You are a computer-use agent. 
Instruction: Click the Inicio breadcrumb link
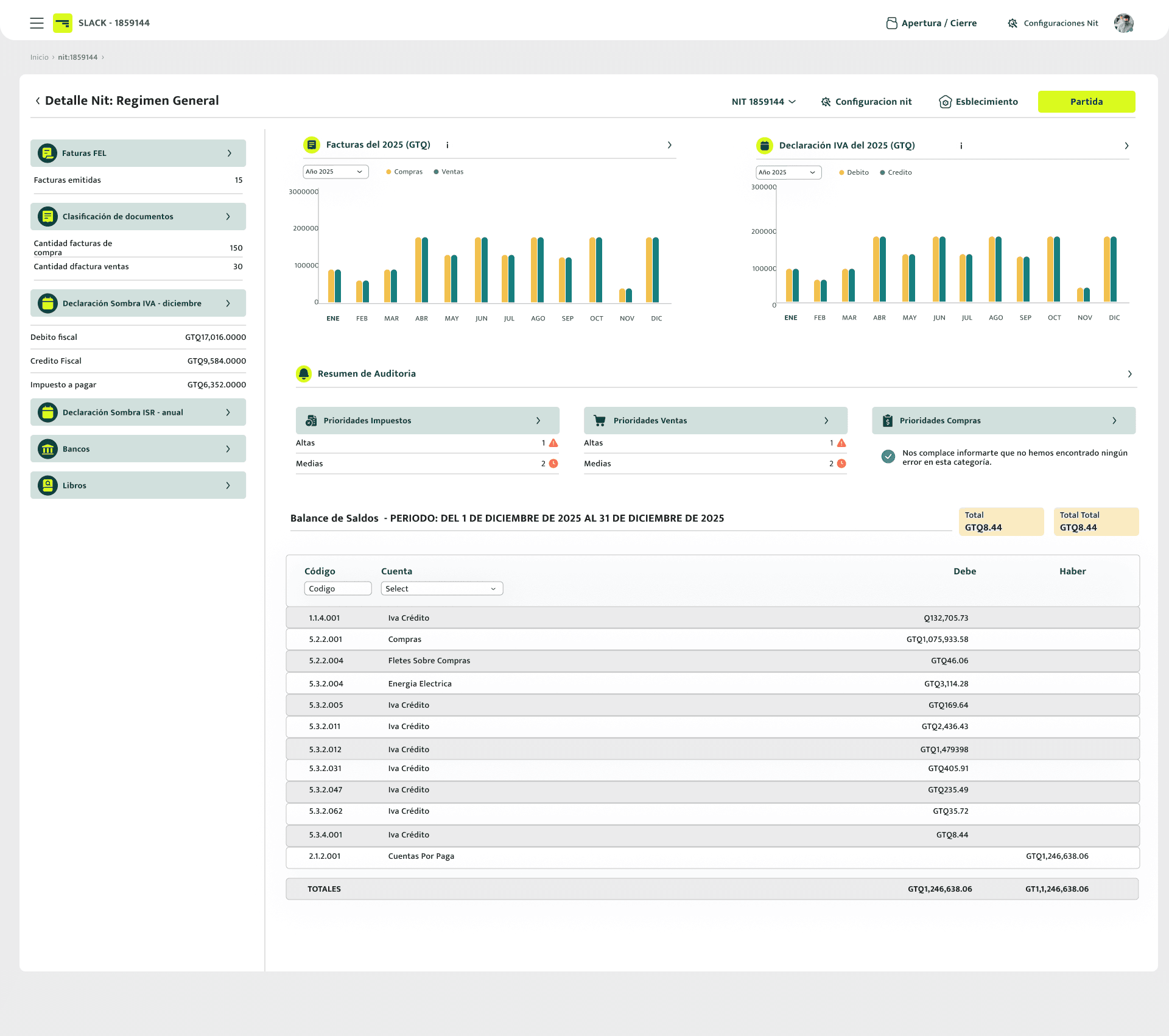(39, 57)
